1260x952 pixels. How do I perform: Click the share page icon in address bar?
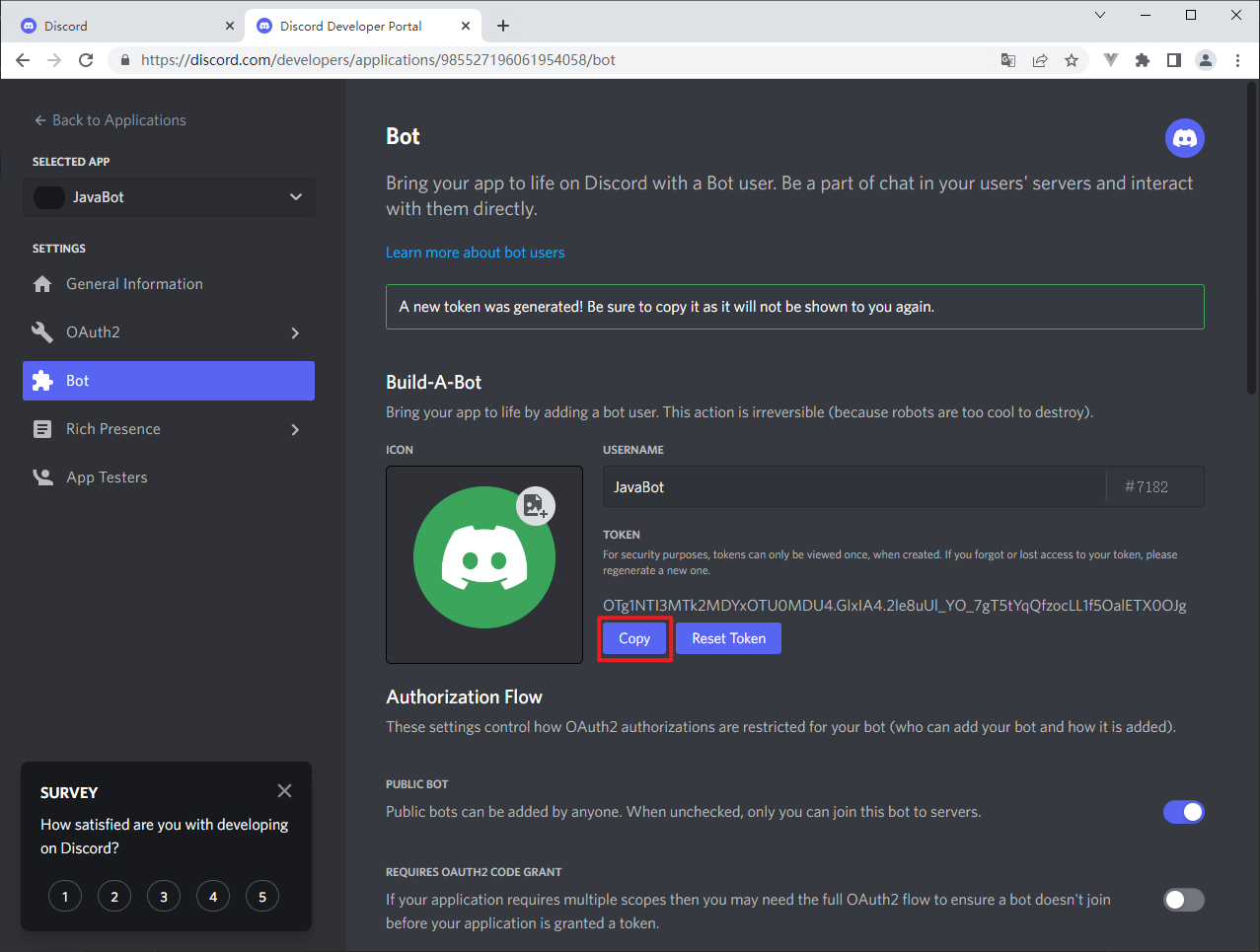[x=1040, y=60]
